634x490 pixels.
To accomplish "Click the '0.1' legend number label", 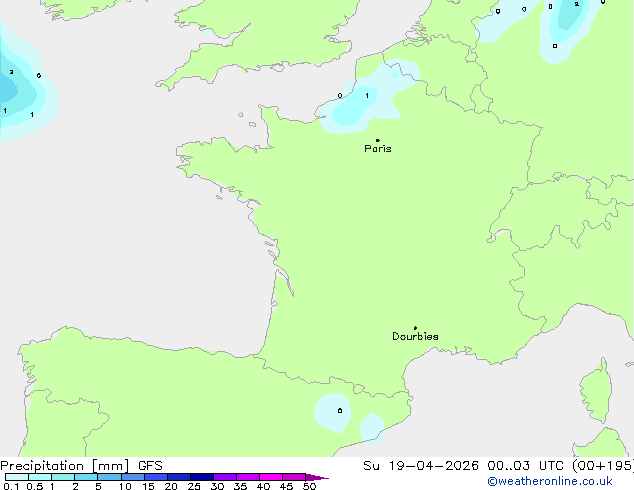I will coord(11,486).
